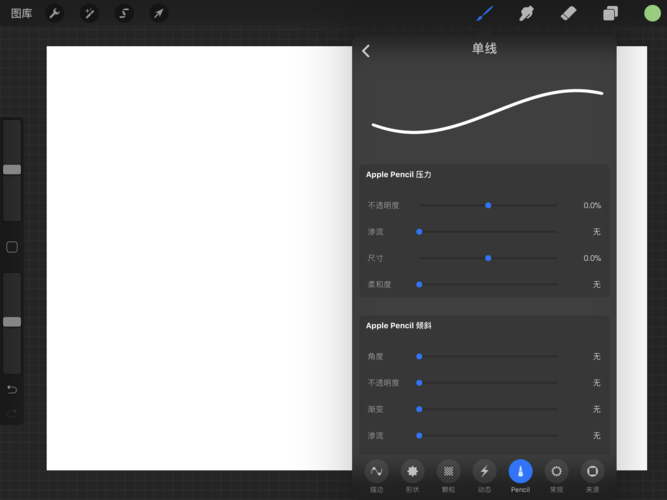Tap the 尺寸 label
The width and height of the screenshot is (667, 500).
coord(375,258)
